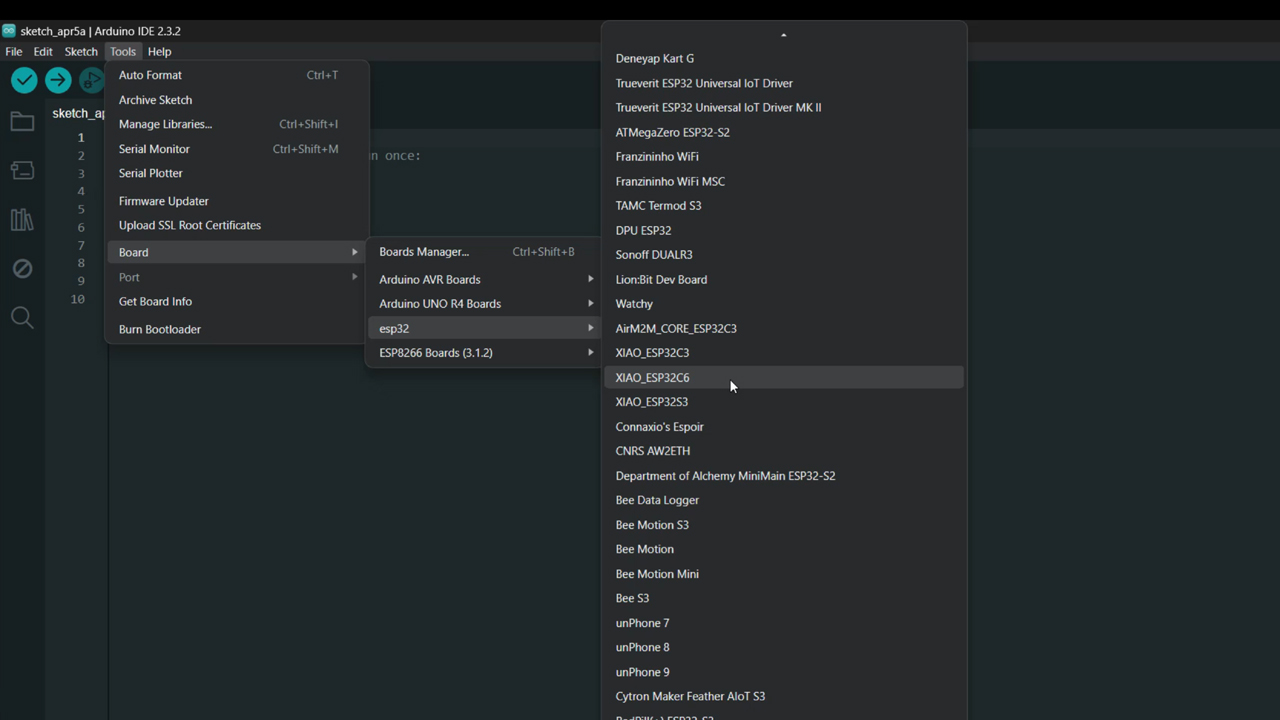1280x720 pixels.
Task: Open the Edit menu
Action: tap(43, 52)
